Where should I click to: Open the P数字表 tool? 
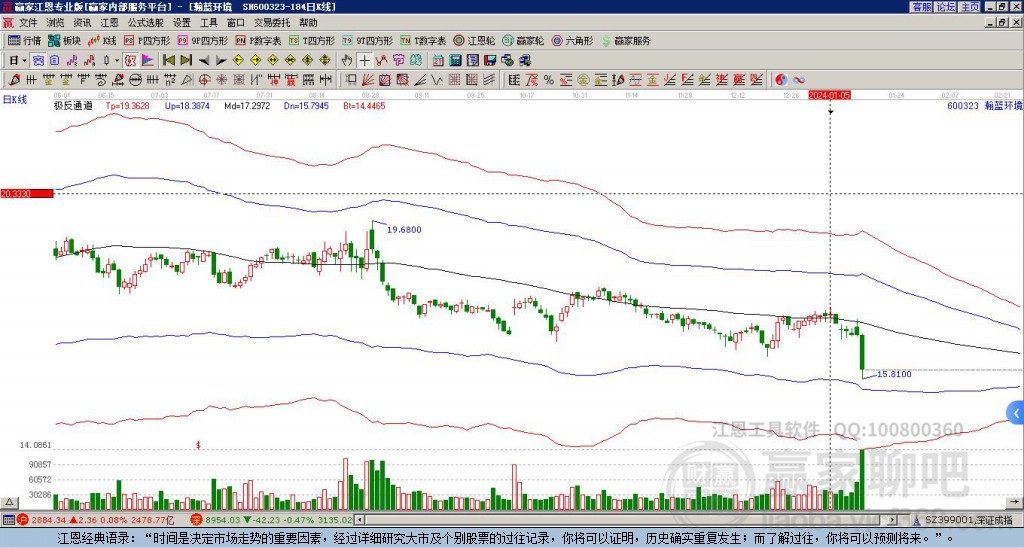tap(258, 41)
